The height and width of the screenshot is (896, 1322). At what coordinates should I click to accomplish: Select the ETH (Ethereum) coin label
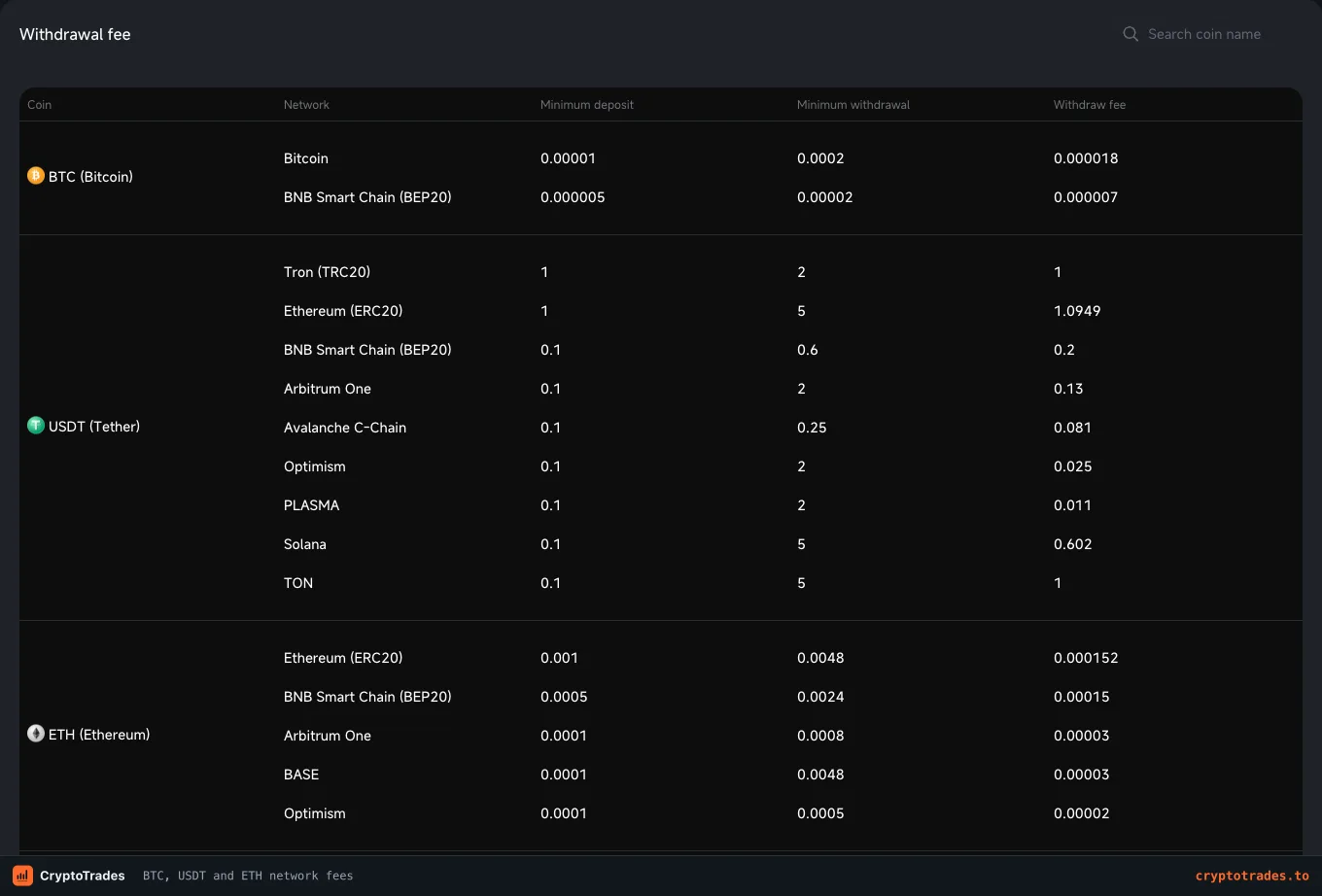[99, 735]
